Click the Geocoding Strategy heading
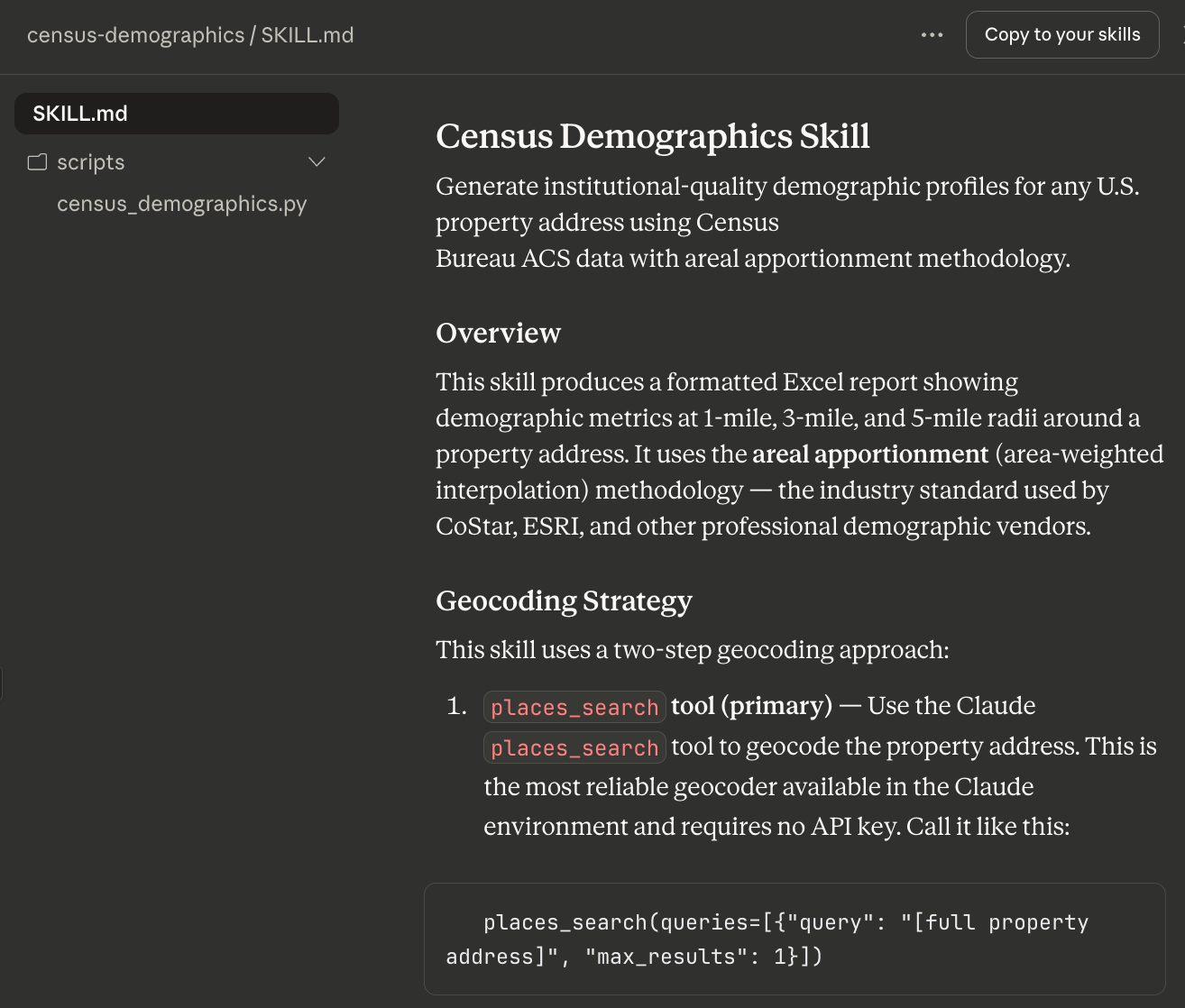1185x1008 pixels. pos(564,600)
